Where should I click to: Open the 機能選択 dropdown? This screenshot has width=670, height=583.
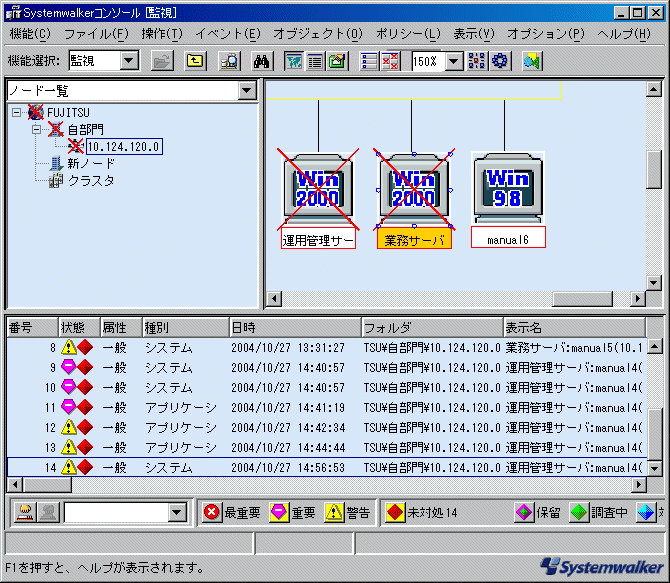point(129,61)
